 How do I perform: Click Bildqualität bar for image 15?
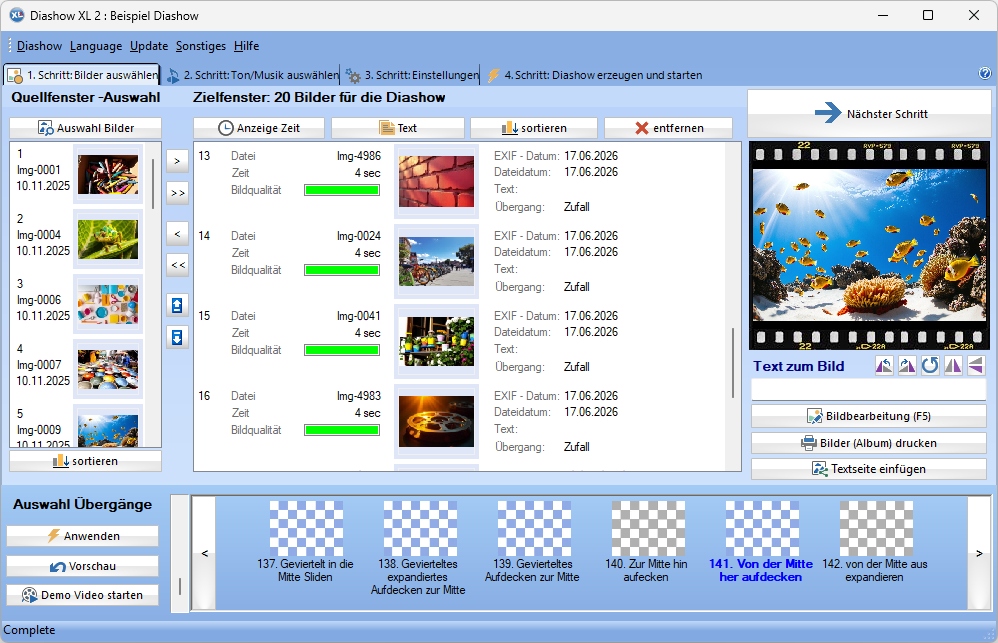pos(342,350)
